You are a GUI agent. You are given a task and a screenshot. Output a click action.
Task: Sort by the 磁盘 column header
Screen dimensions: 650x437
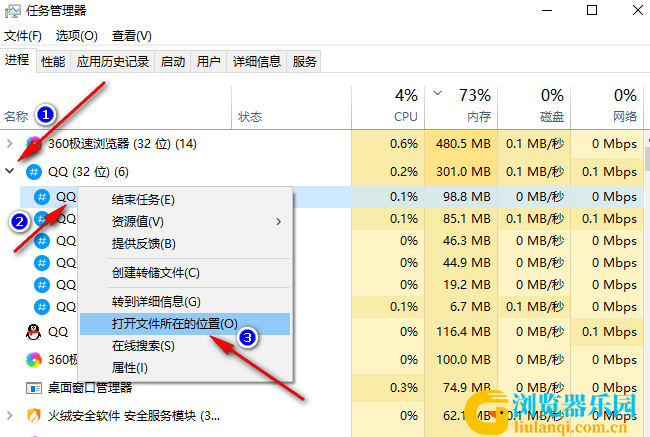point(552,117)
